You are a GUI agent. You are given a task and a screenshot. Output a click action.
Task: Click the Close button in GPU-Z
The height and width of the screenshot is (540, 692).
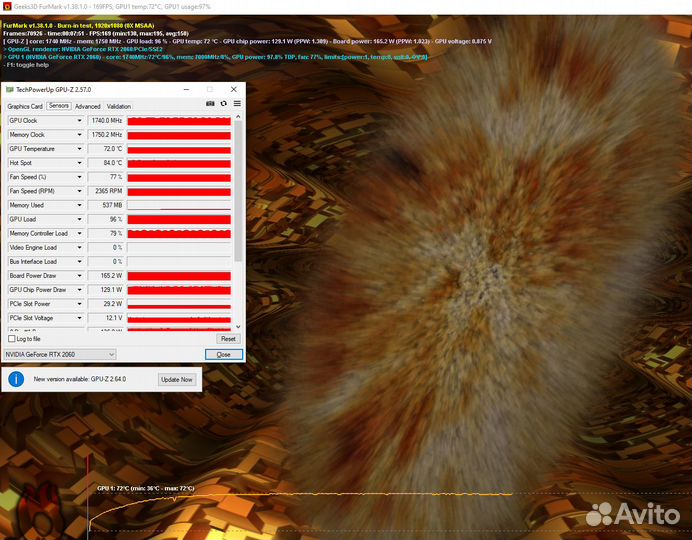(224, 354)
